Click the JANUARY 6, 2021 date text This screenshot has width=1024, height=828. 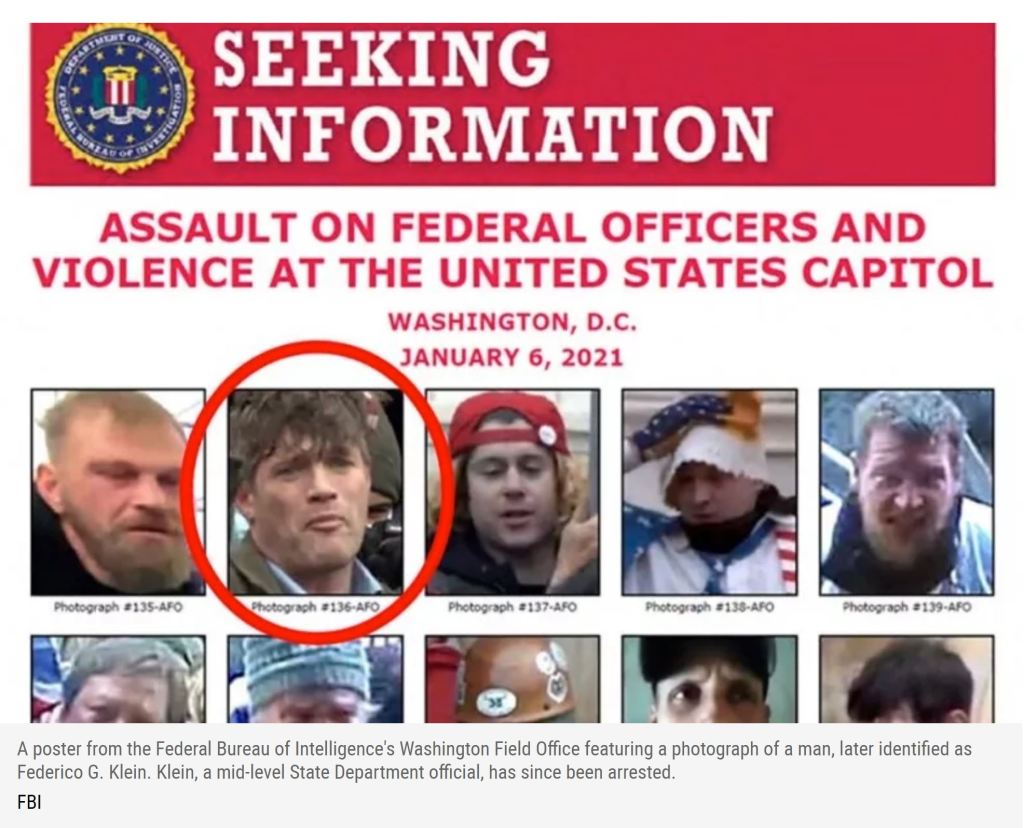pos(511,358)
